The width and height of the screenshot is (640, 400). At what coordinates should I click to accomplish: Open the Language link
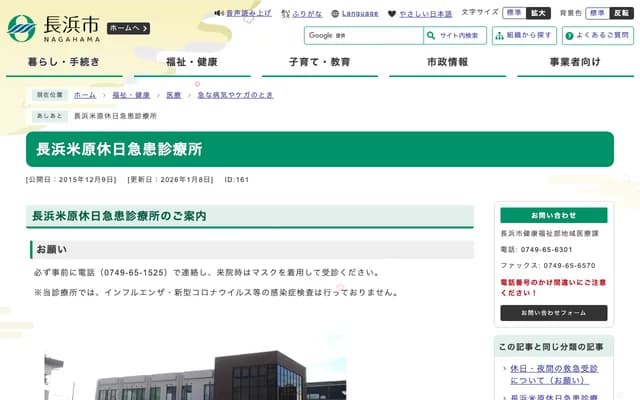coord(360,14)
